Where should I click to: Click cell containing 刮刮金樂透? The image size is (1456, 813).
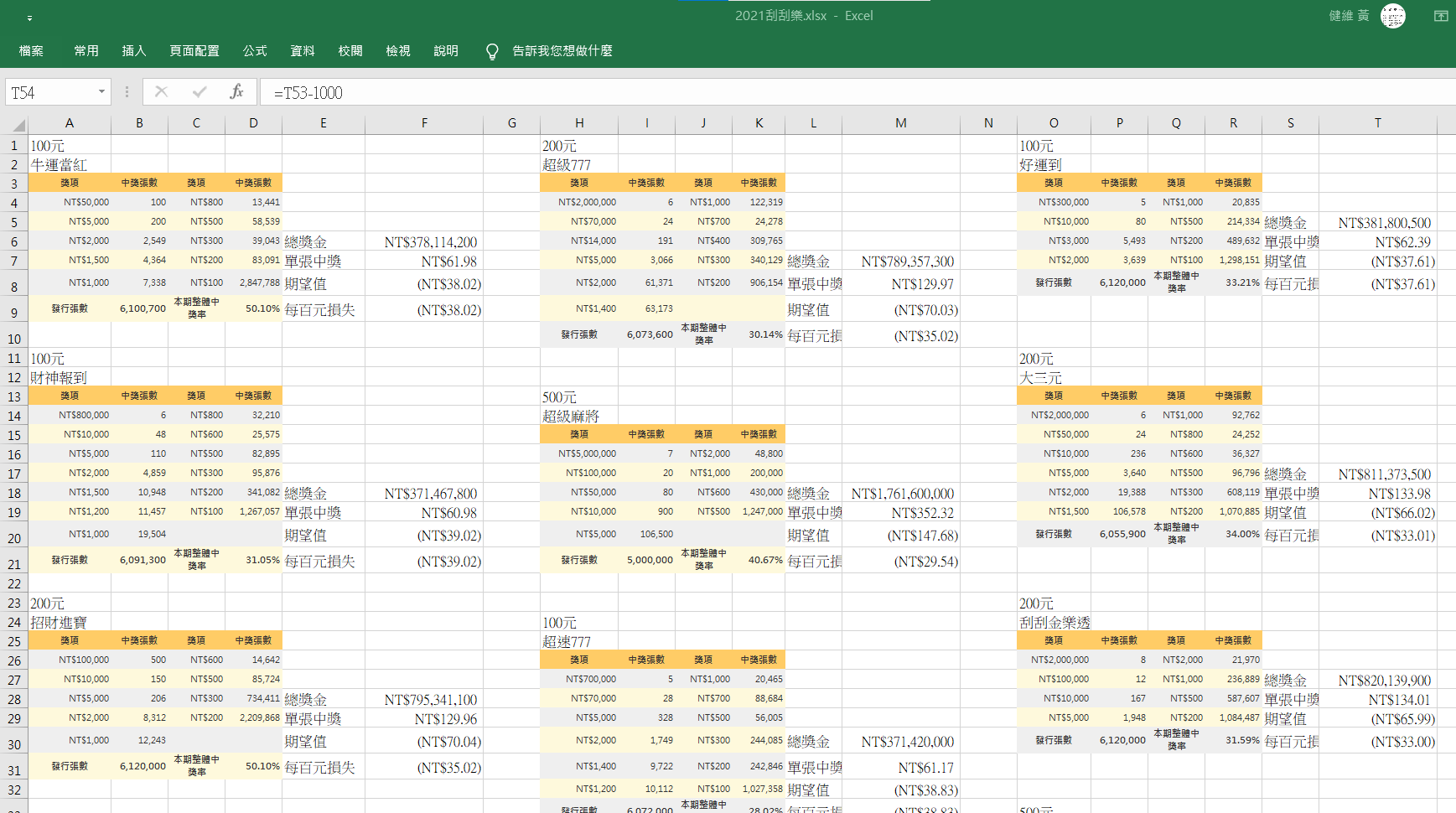click(1054, 622)
